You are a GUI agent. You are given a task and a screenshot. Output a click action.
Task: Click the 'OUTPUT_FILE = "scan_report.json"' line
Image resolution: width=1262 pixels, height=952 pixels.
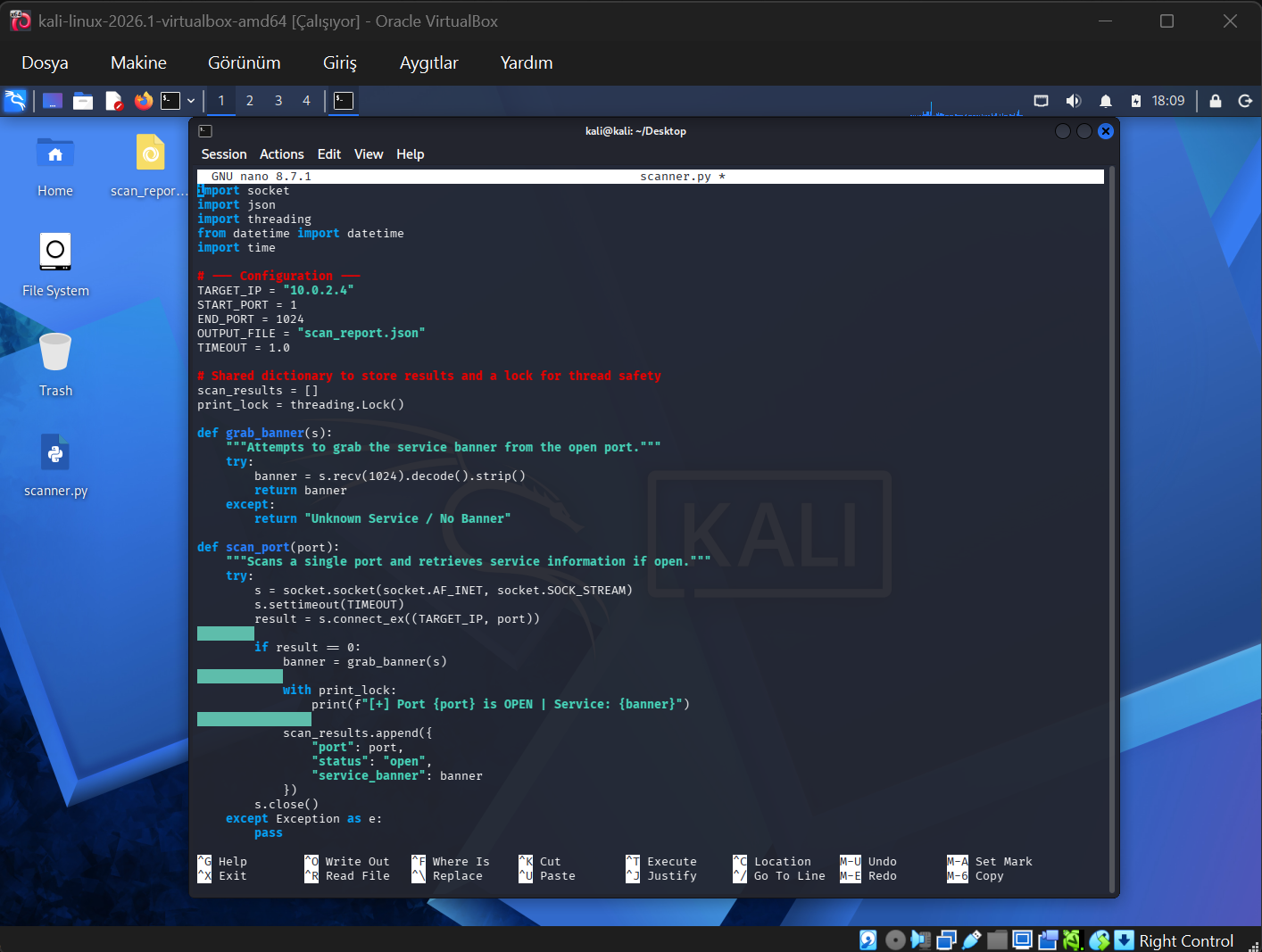coord(311,334)
